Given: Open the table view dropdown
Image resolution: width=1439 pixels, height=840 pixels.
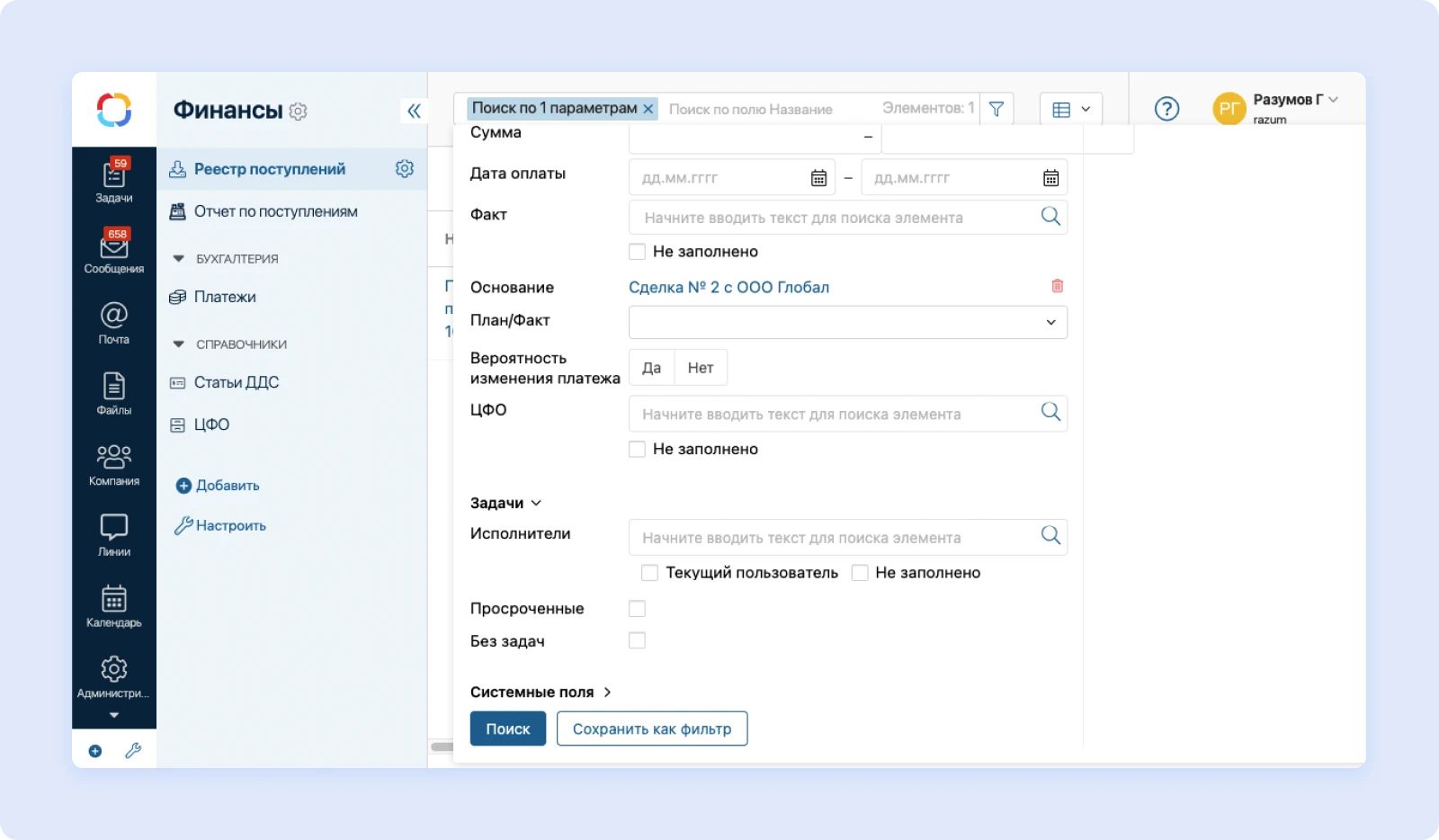Looking at the screenshot, I should click(x=1070, y=110).
